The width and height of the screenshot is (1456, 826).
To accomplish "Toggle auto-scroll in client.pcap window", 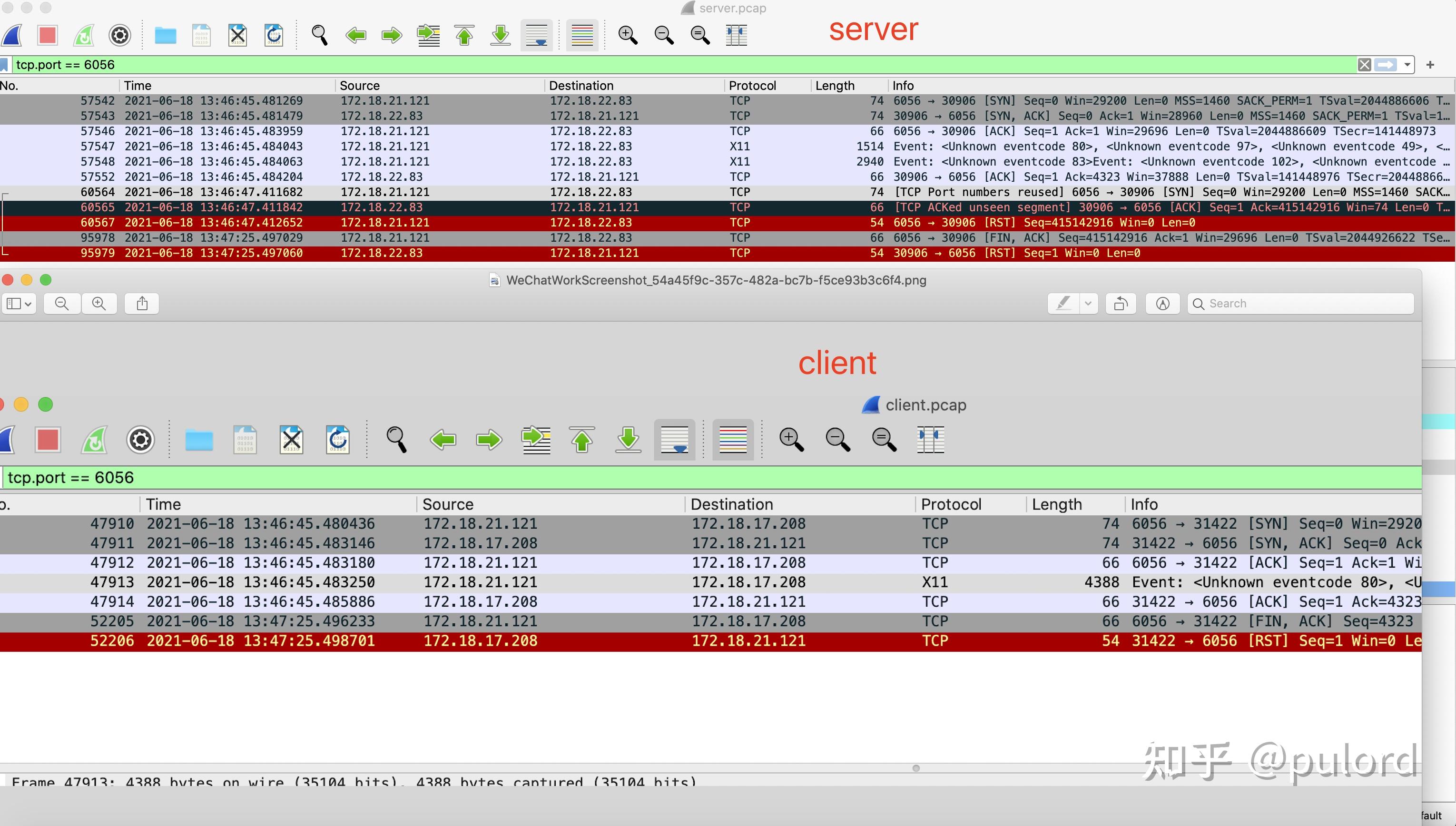I will pyautogui.click(x=674, y=440).
